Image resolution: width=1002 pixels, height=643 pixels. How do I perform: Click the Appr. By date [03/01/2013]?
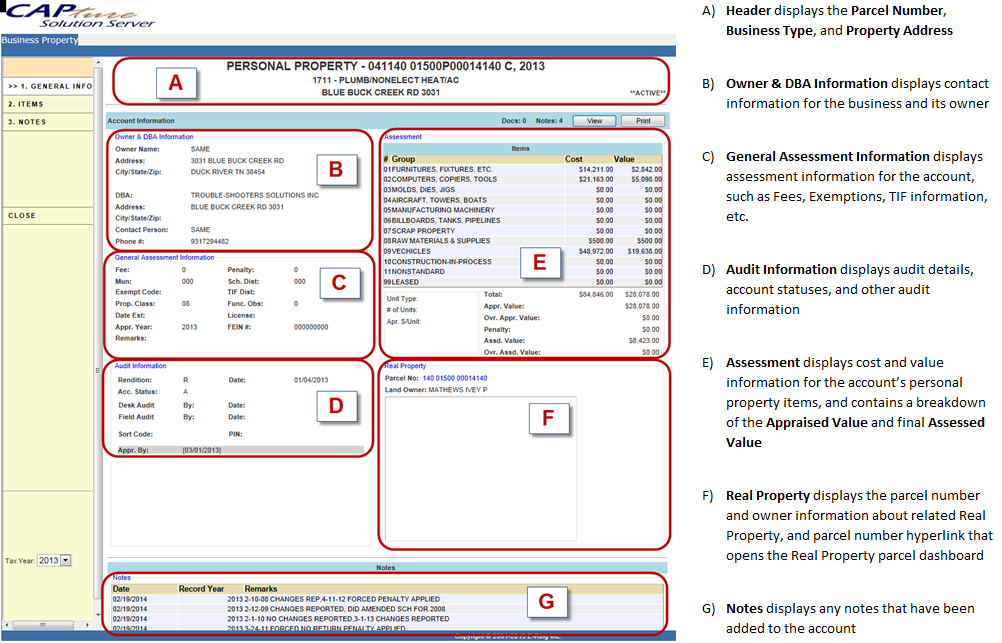click(x=202, y=450)
